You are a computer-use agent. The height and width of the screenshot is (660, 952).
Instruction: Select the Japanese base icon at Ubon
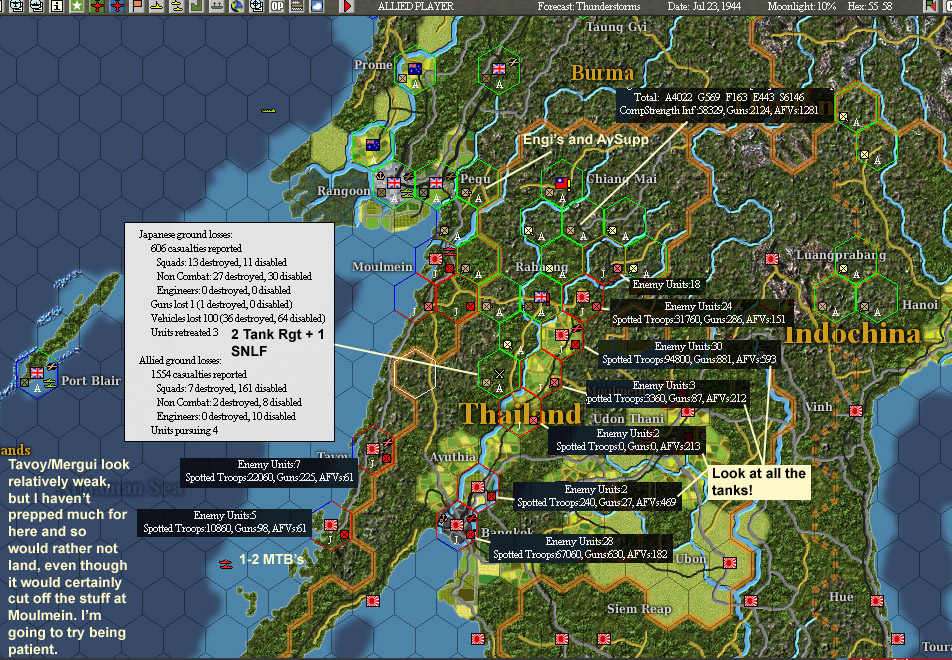click(x=730, y=563)
